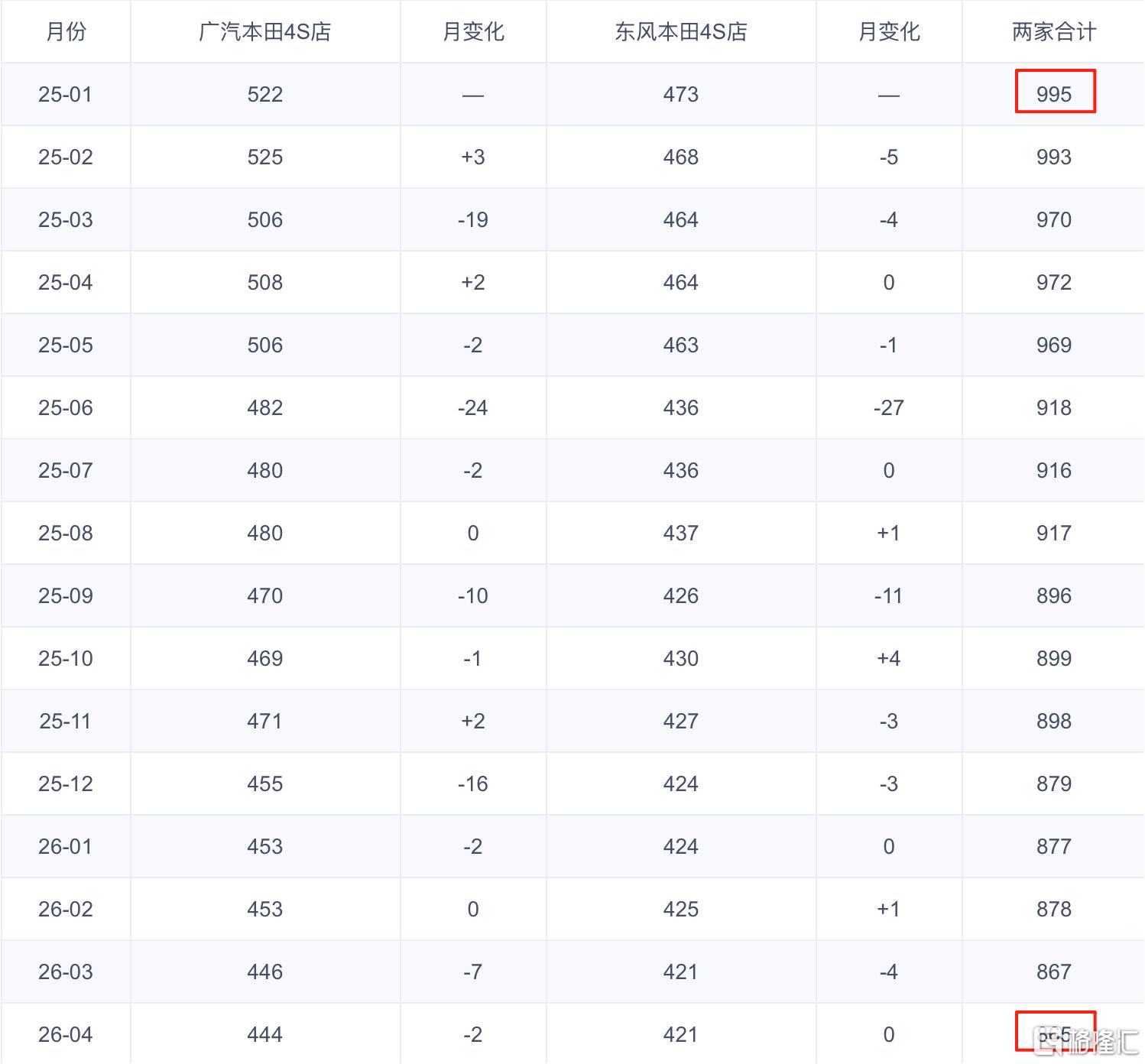Click the -7 change in row 26-03
1145x1064 pixels.
pos(473,972)
